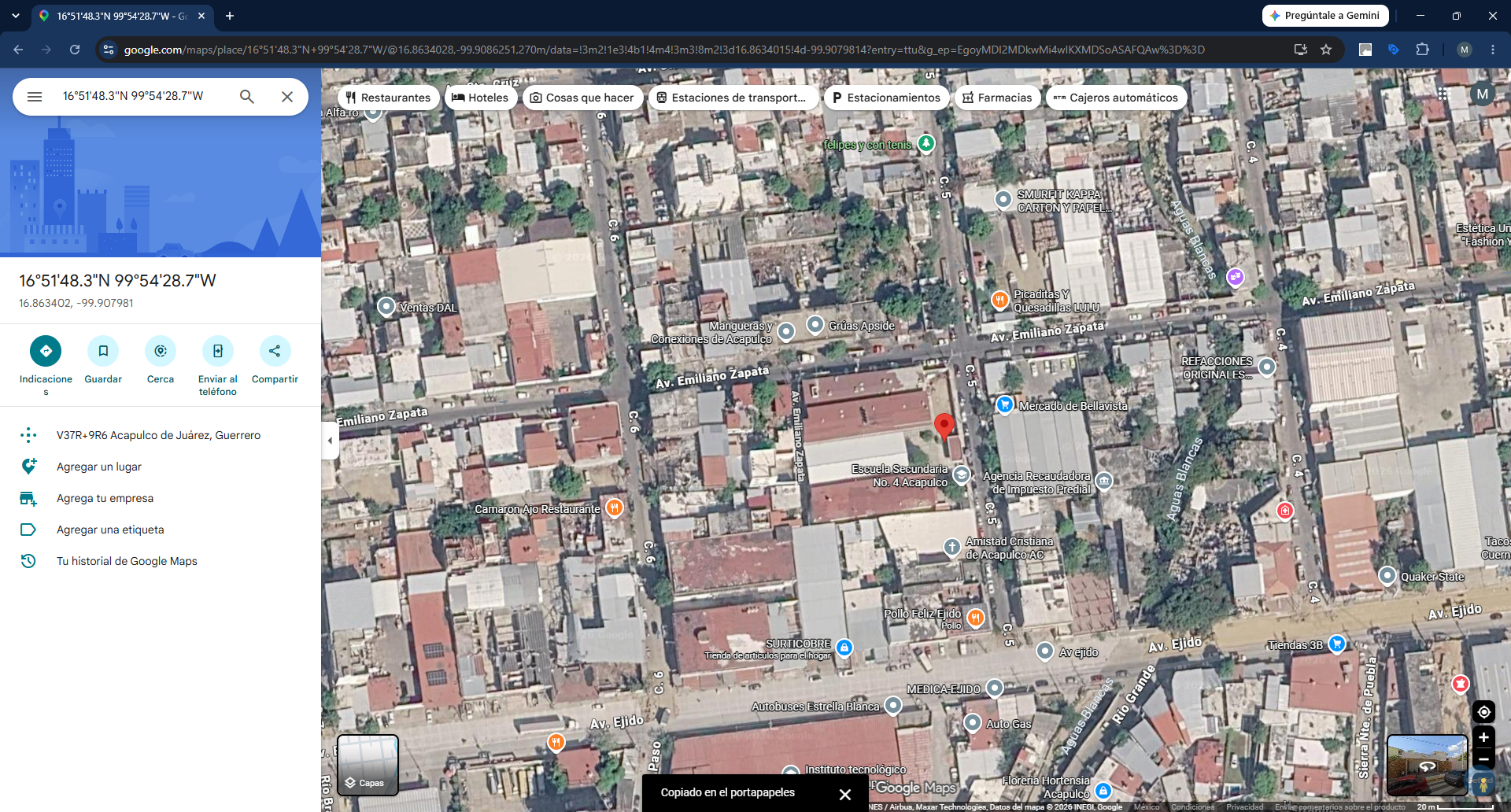Collapse the side panel arrow
The height and width of the screenshot is (812, 1511).
(330, 441)
